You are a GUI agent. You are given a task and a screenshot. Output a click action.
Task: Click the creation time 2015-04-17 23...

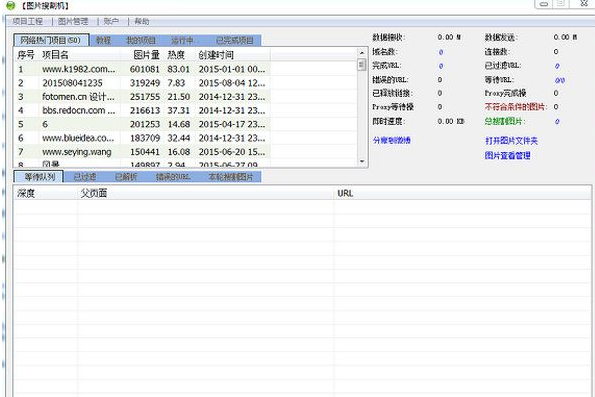[x=231, y=124]
